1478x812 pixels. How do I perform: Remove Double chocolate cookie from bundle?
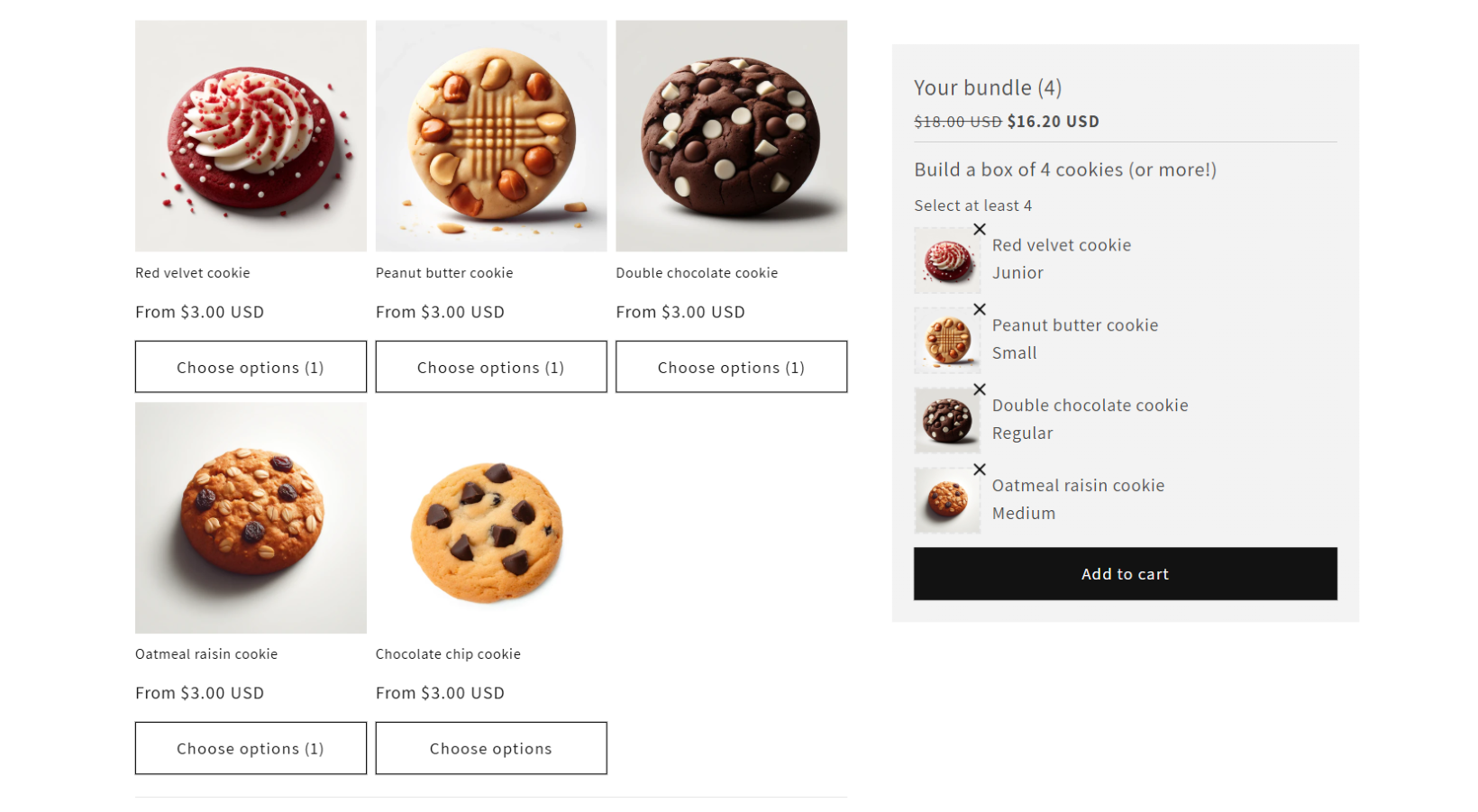pyautogui.click(x=980, y=389)
